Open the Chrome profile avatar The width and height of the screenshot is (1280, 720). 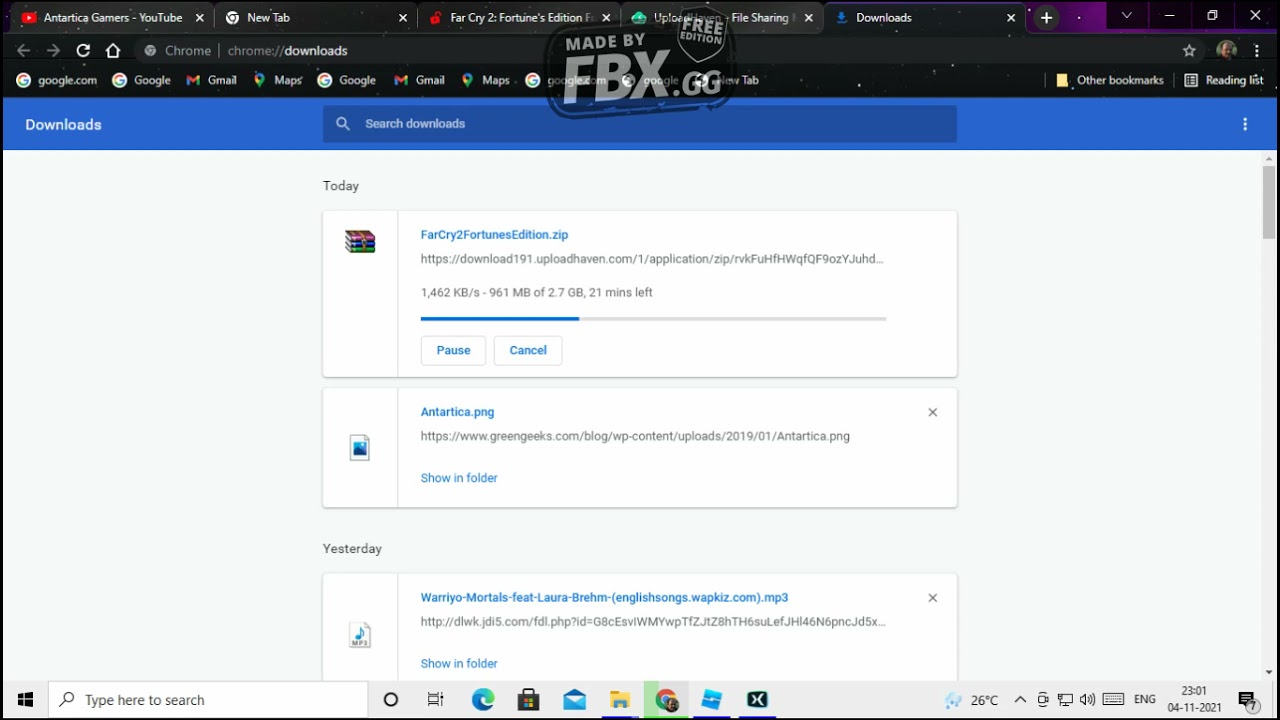[x=1227, y=50]
